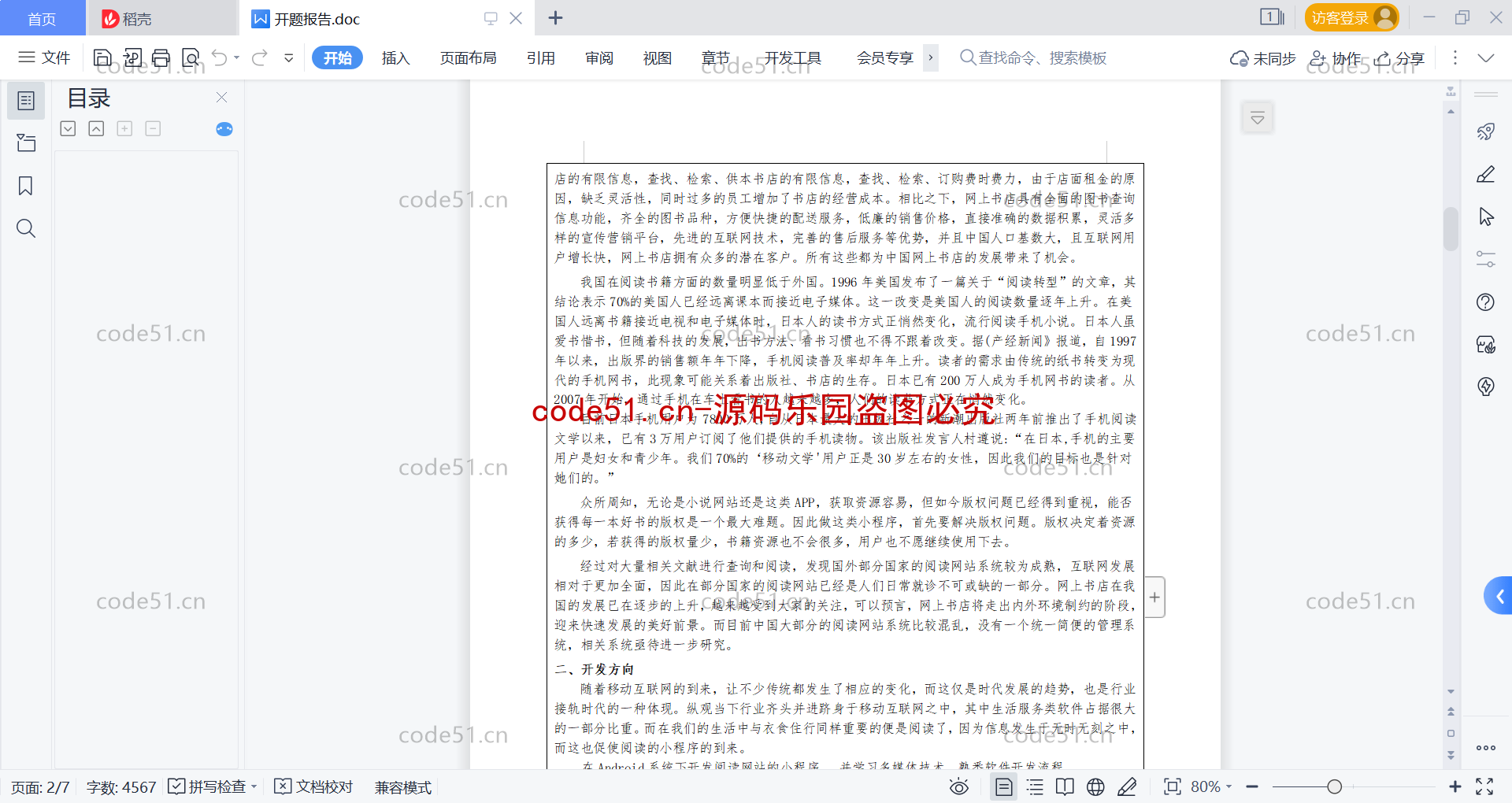Viewport: 1512px width, 803px height.
Task: Open the 章节 tab
Action: point(716,57)
